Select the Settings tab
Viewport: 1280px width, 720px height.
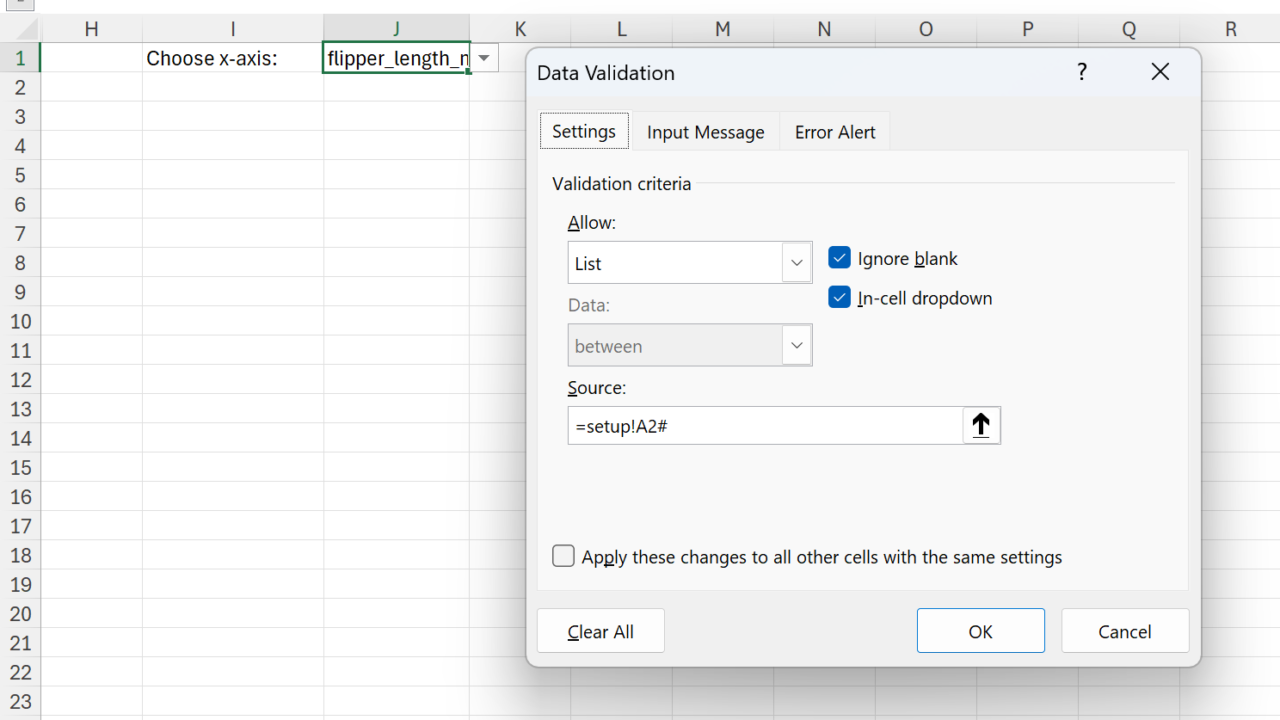coord(584,132)
